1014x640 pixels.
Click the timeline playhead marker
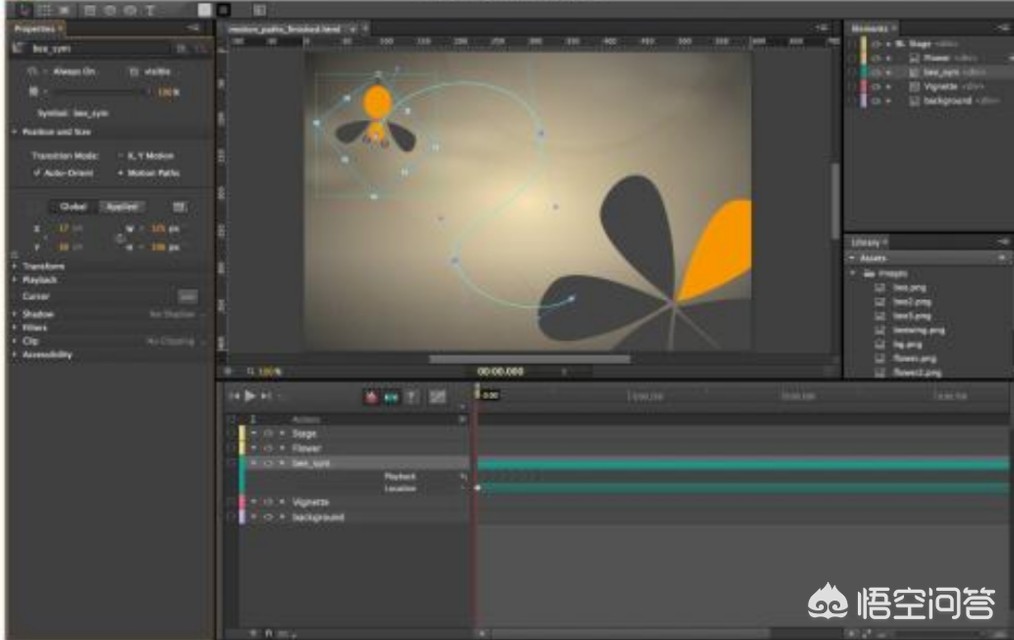tap(477, 391)
